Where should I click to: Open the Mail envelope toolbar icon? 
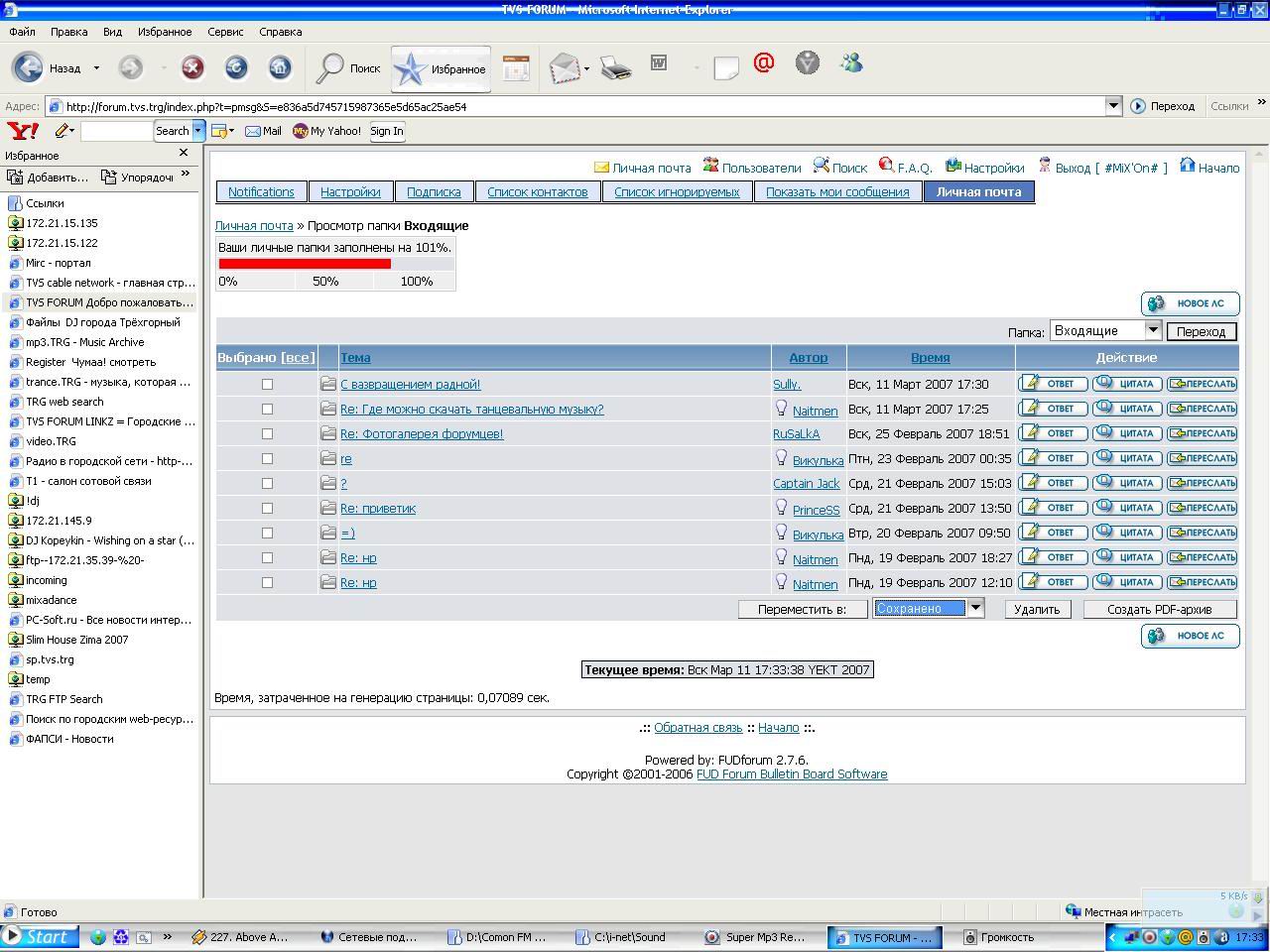click(x=564, y=67)
